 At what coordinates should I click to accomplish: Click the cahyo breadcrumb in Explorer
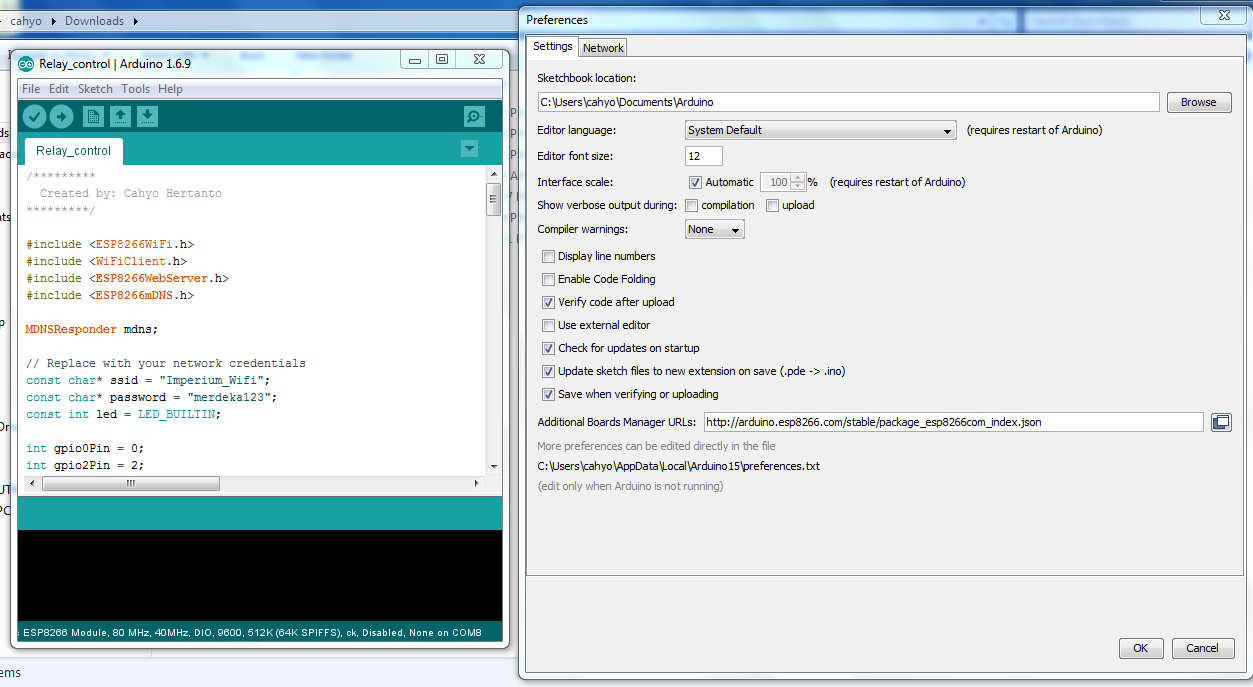point(26,21)
